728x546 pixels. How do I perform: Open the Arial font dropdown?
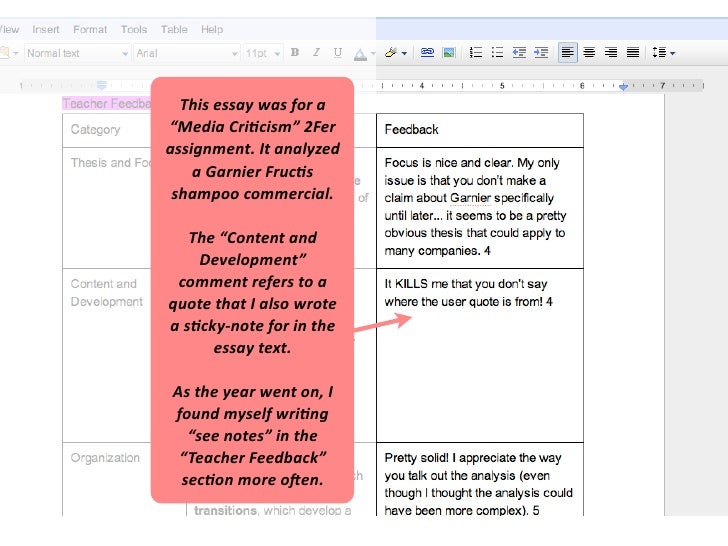coord(187,53)
